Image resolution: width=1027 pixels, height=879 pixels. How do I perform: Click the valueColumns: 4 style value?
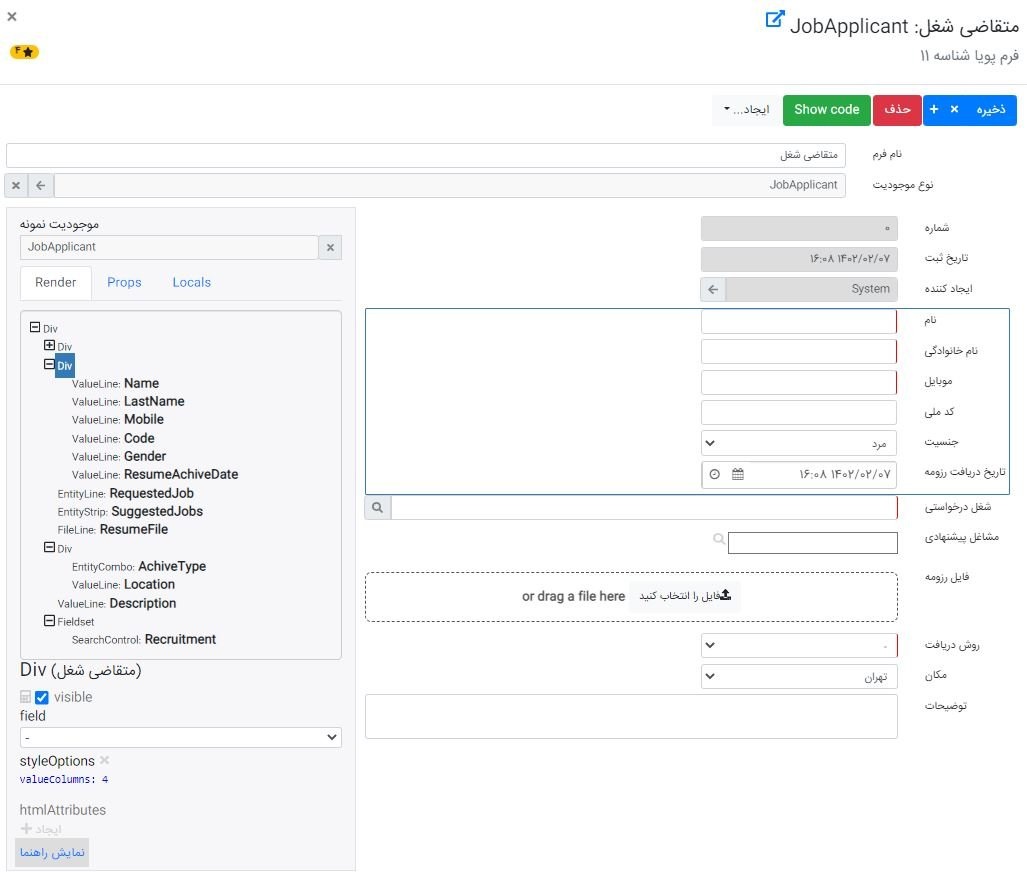64,779
